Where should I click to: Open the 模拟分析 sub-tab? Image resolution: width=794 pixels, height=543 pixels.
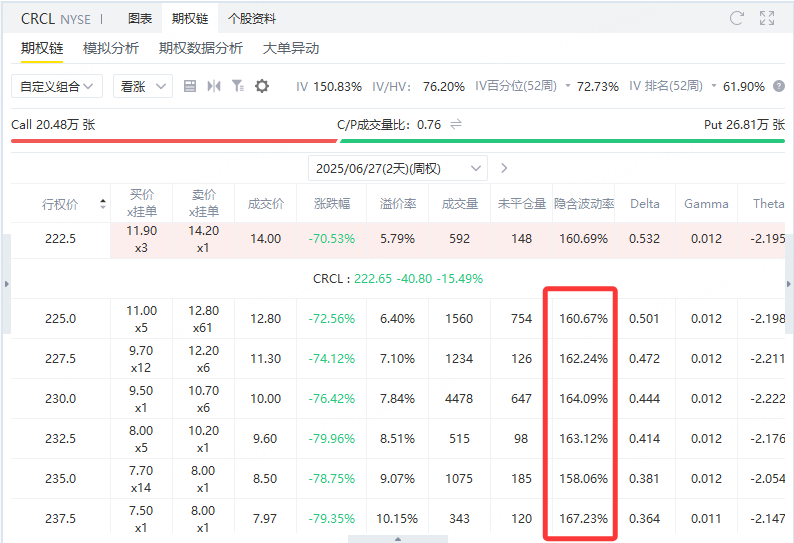point(111,48)
